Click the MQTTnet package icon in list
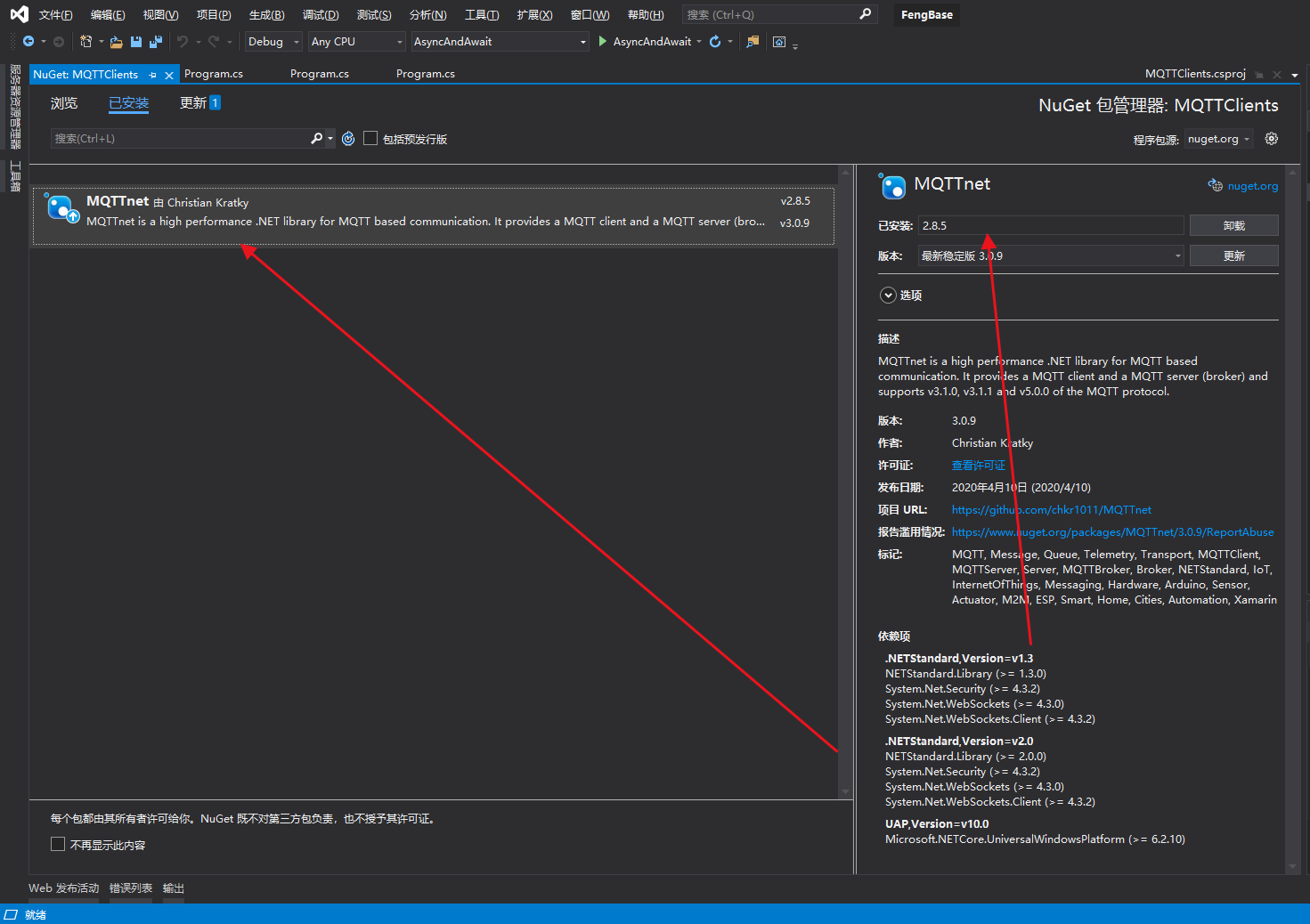This screenshot has width=1310, height=924. (x=62, y=209)
